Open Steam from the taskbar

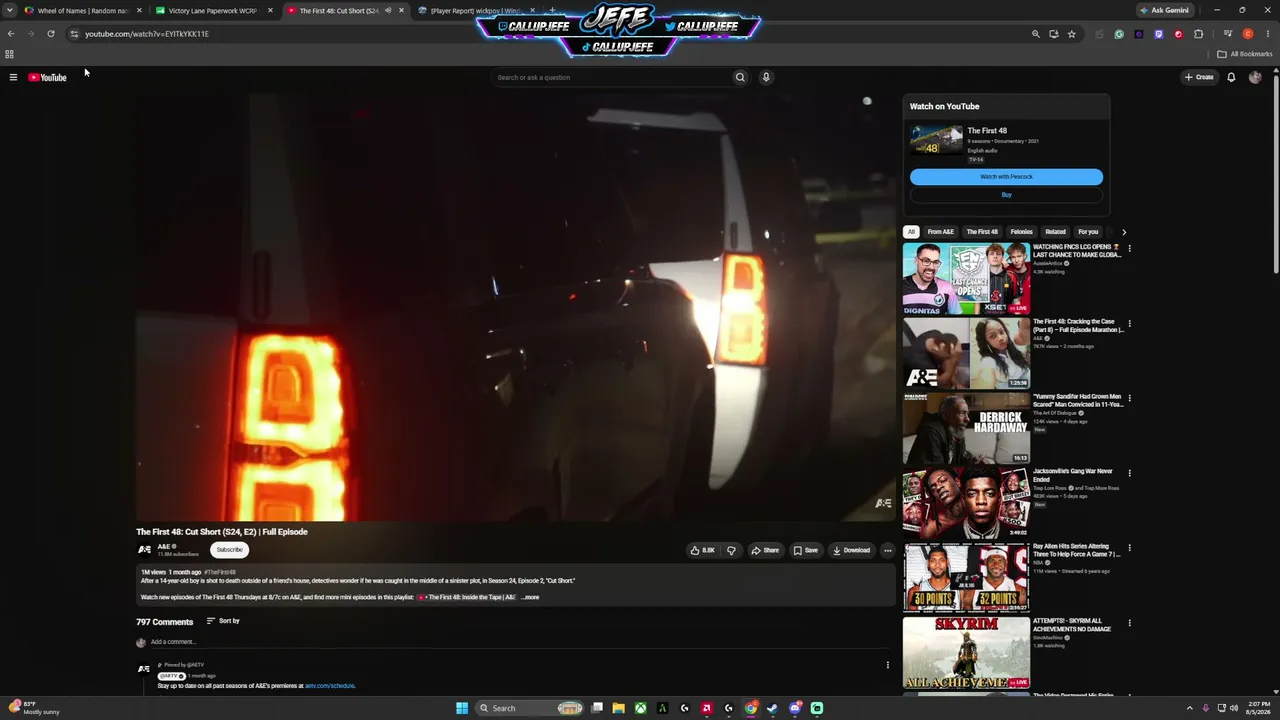(x=772, y=708)
